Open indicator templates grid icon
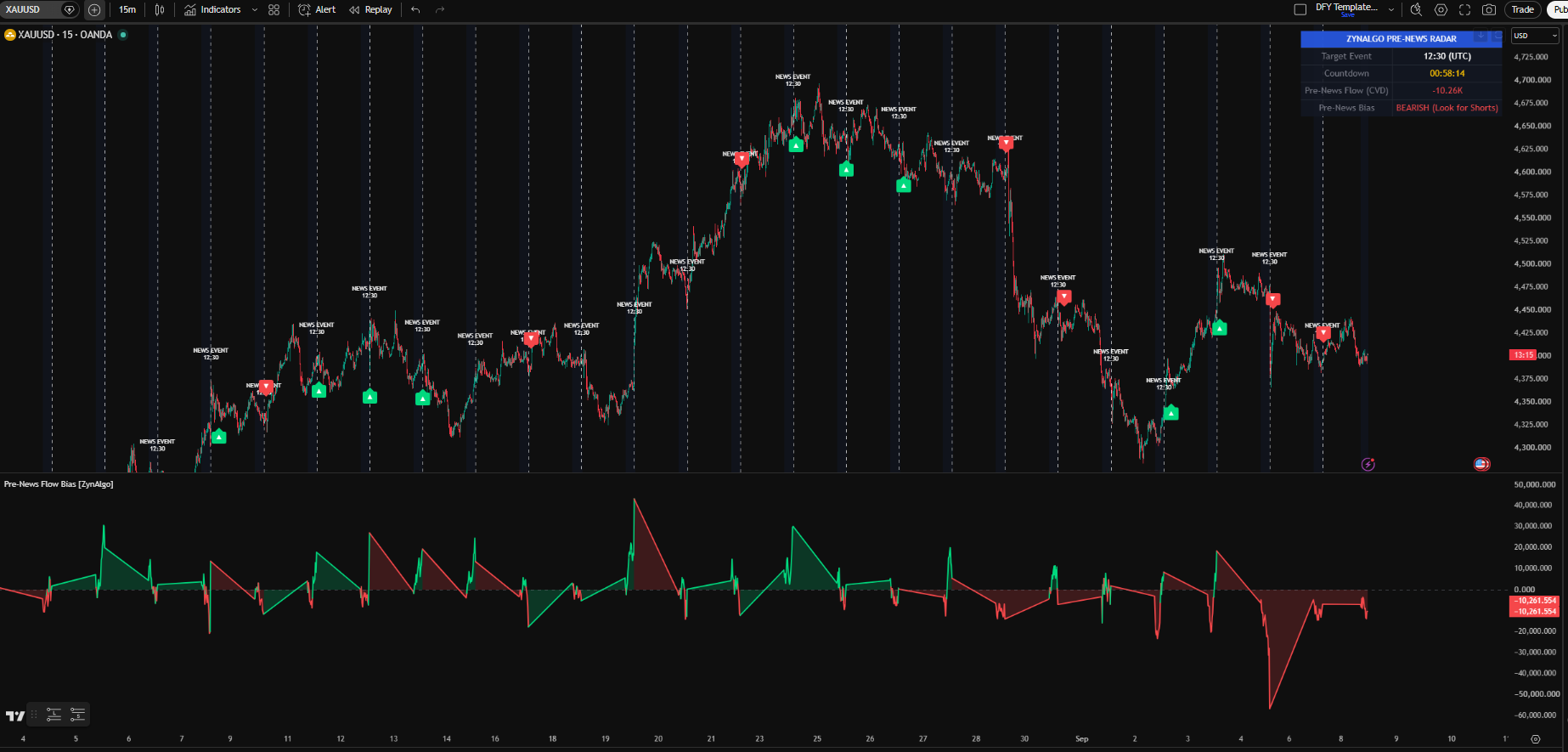This screenshot has width=1568, height=752. point(274,9)
